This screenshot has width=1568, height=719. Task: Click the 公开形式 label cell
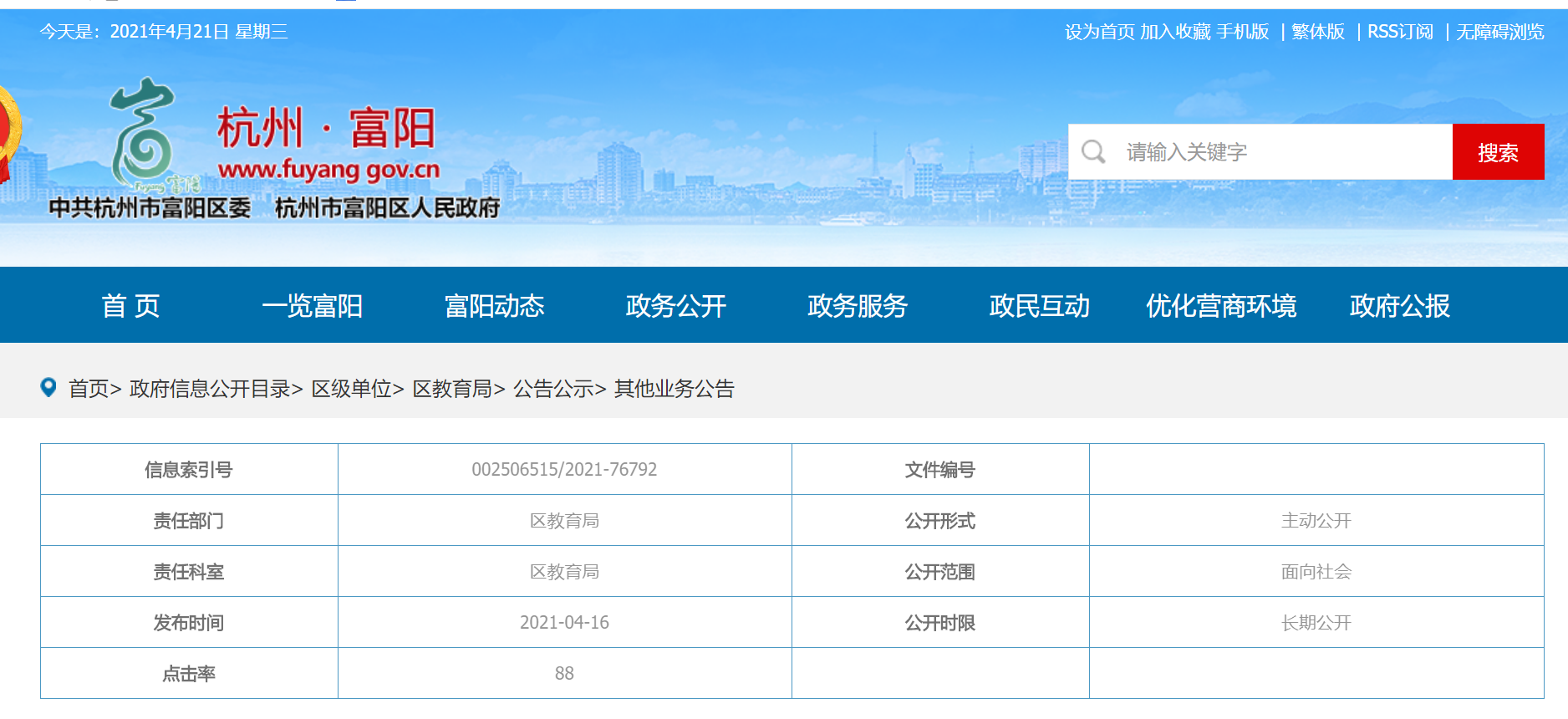pyautogui.click(x=940, y=521)
